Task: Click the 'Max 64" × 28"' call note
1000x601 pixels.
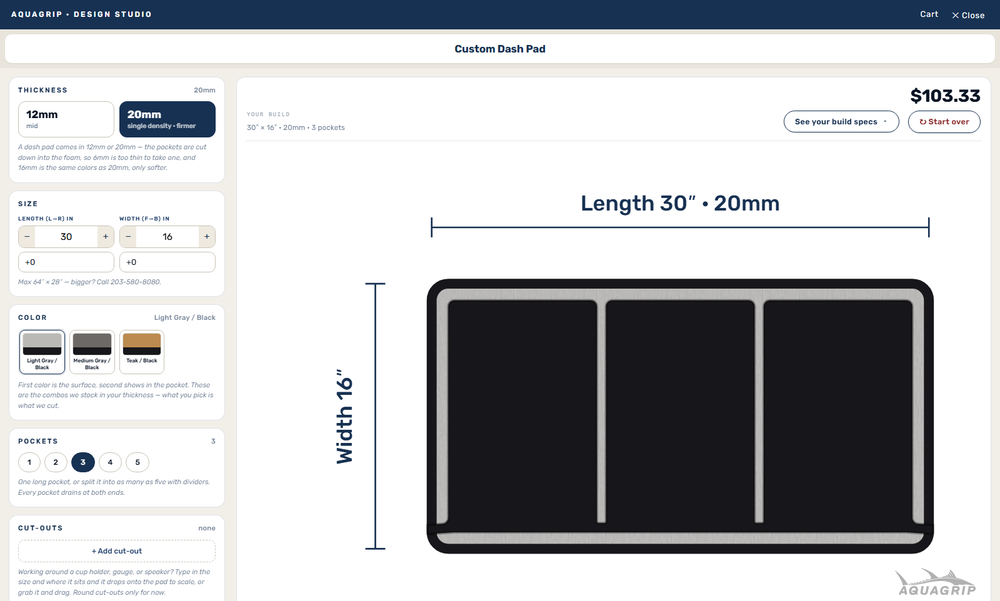Action: click(89, 282)
